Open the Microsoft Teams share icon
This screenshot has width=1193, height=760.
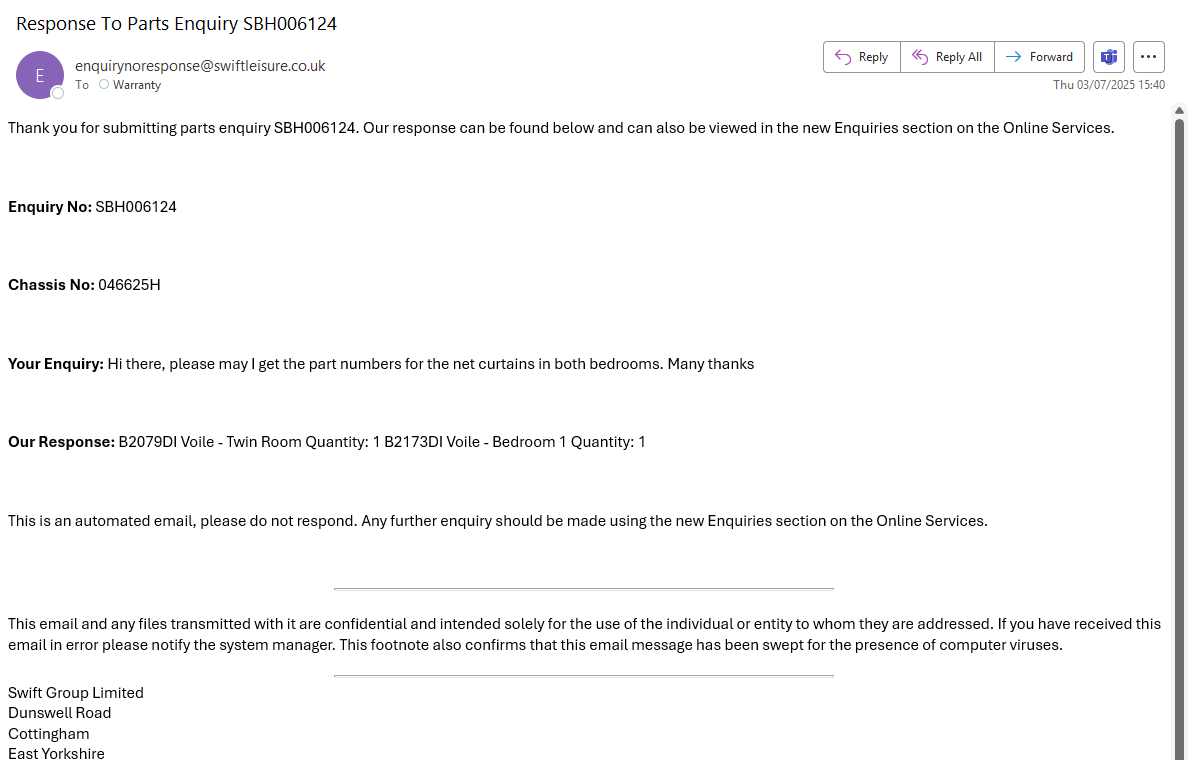(x=1109, y=57)
